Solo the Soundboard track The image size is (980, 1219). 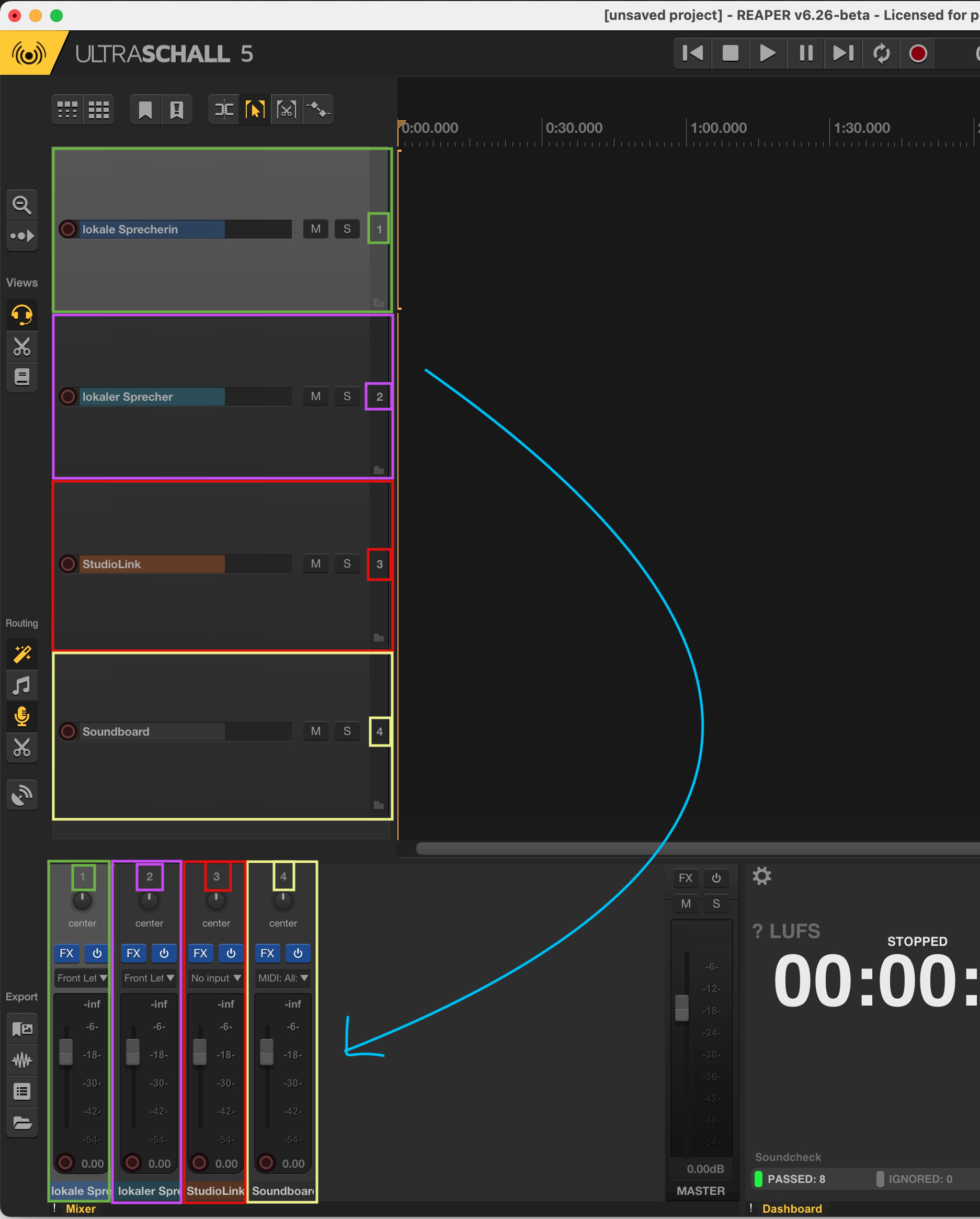tap(347, 731)
